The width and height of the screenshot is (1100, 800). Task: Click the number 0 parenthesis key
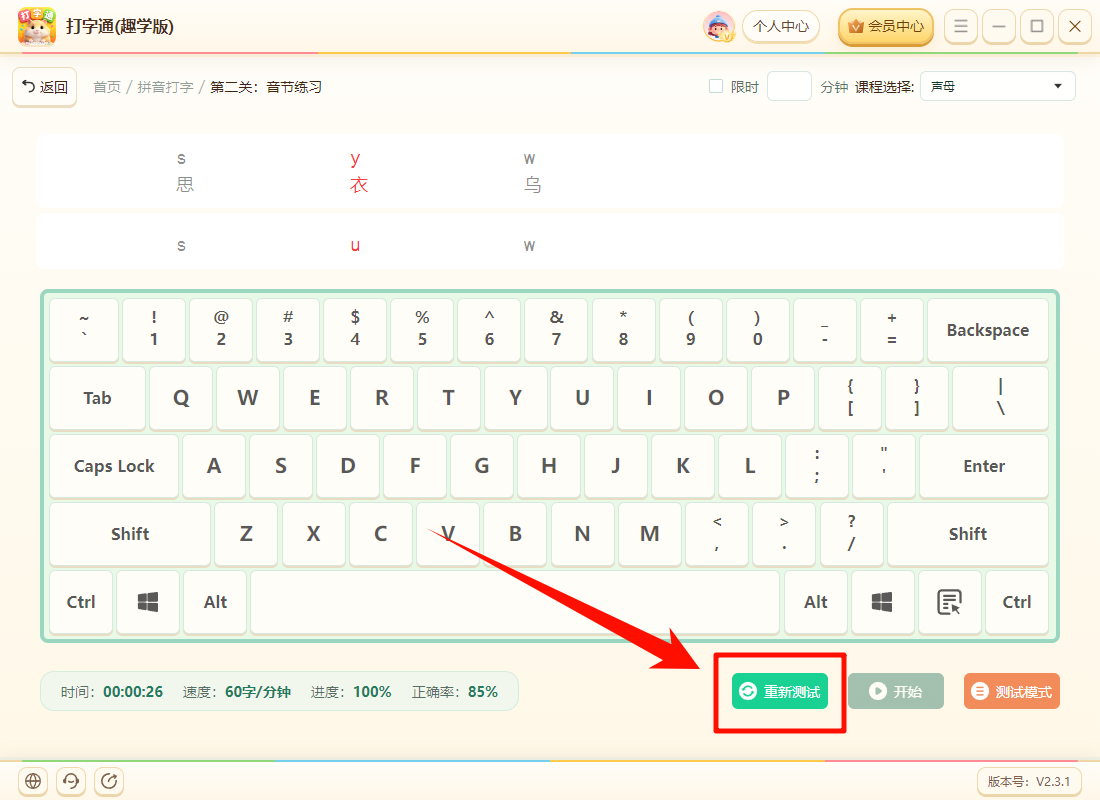tap(758, 330)
